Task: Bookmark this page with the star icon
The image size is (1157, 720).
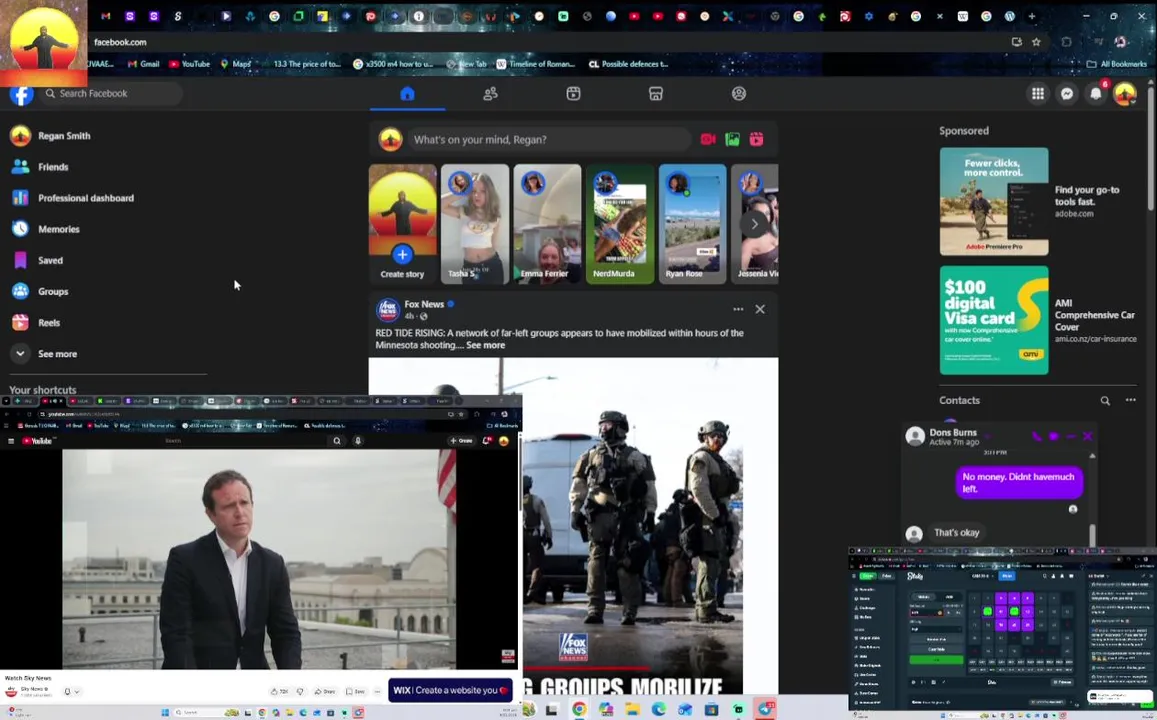Action: point(1036,42)
